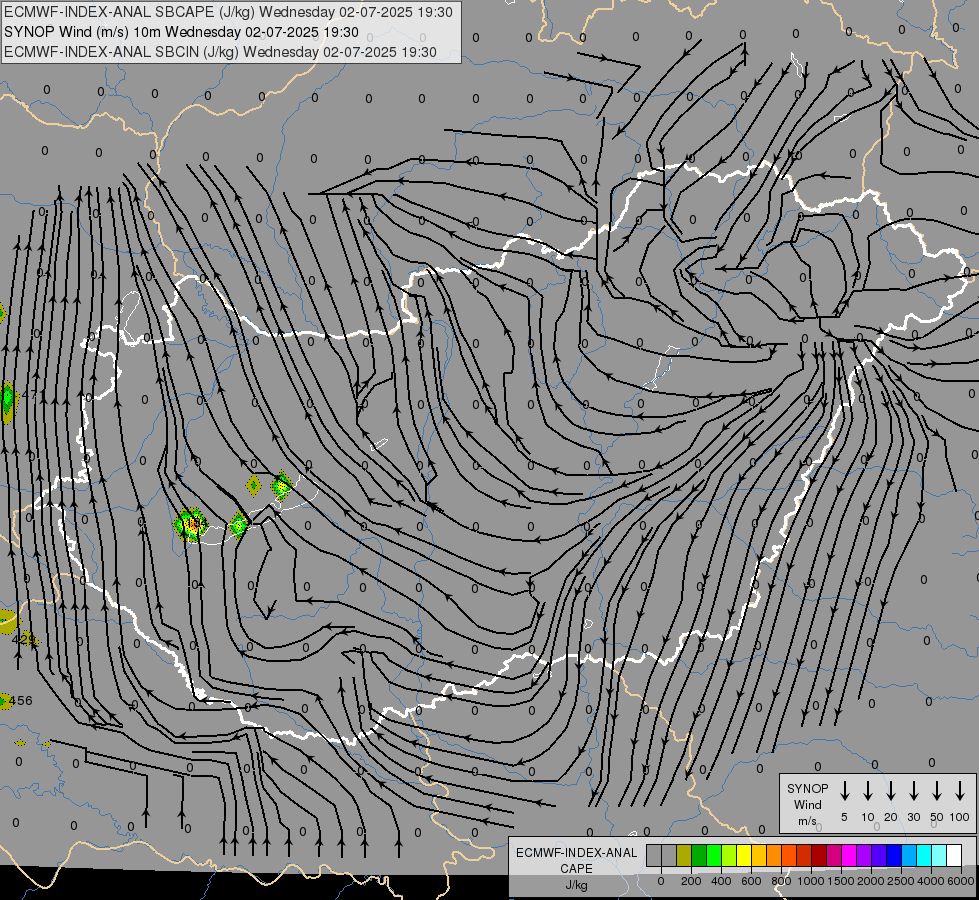Image resolution: width=979 pixels, height=900 pixels.
Task: Select the deep blue CAPE legend swatch
Action: click(x=894, y=855)
